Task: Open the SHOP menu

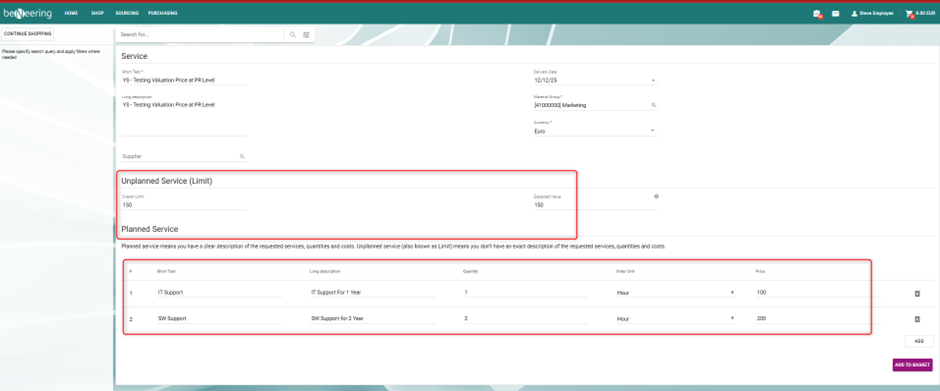Action: pos(97,13)
